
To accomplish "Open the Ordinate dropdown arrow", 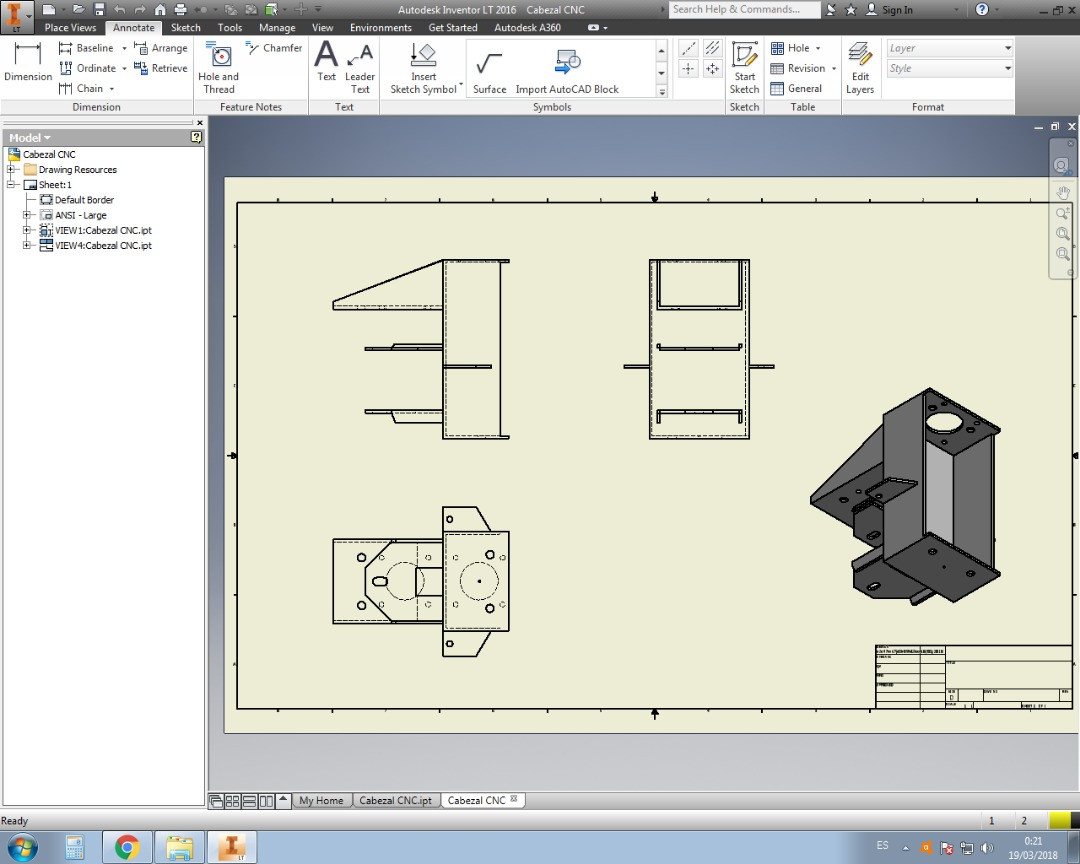I will coord(124,68).
